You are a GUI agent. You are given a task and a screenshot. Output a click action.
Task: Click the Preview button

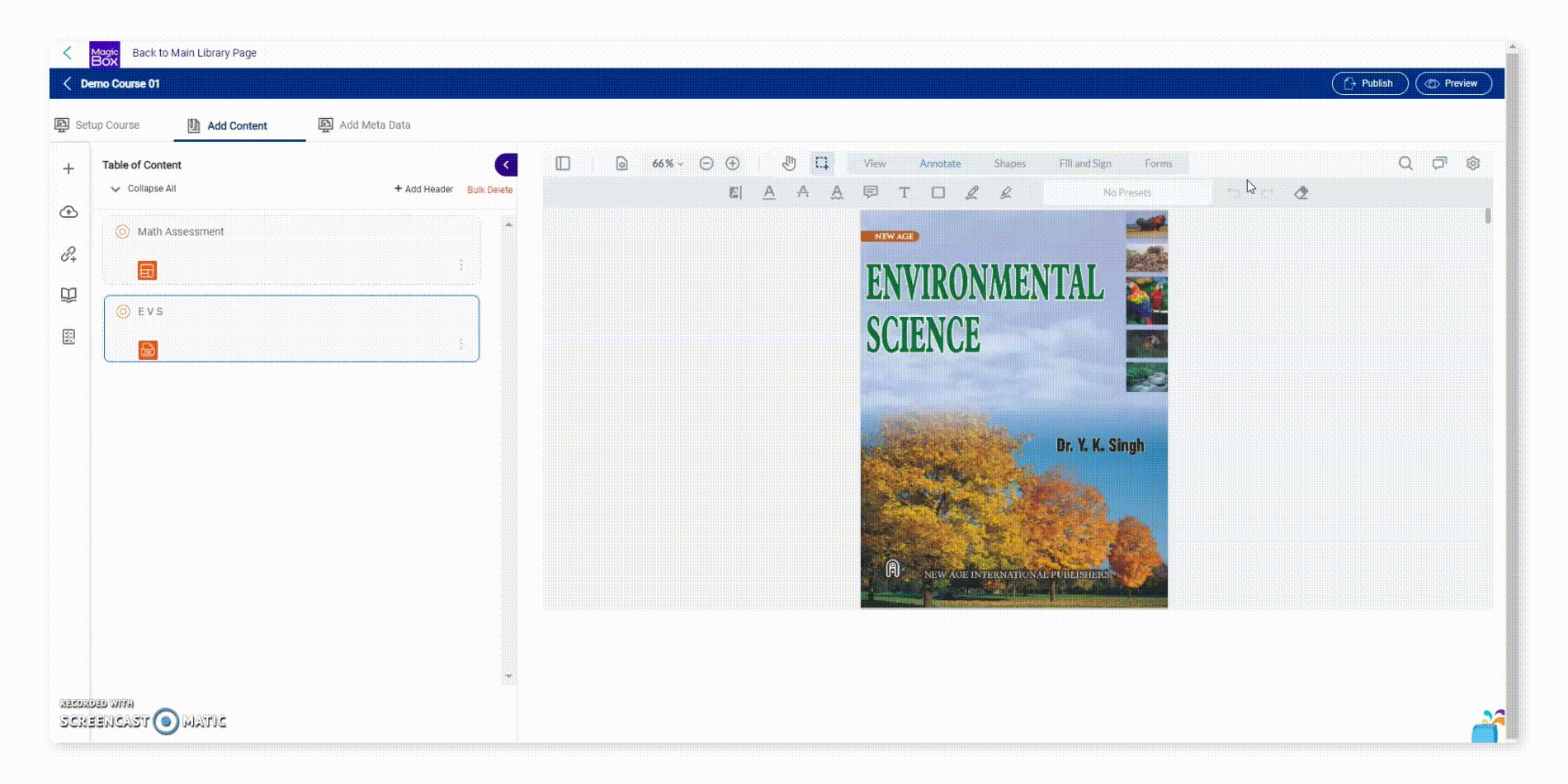pos(1453,83)
